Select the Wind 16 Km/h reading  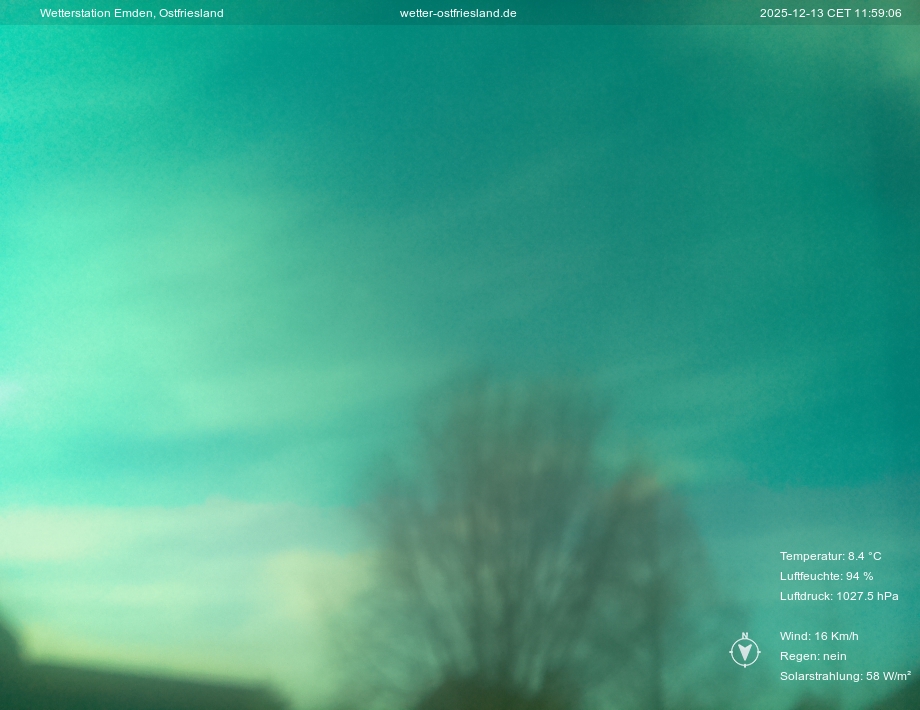pos(819,636)
